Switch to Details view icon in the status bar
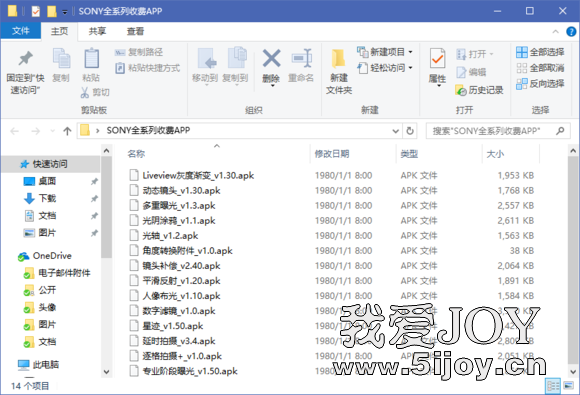The height and width of the screenshot is (395, 580). click(x=553, y=386)
